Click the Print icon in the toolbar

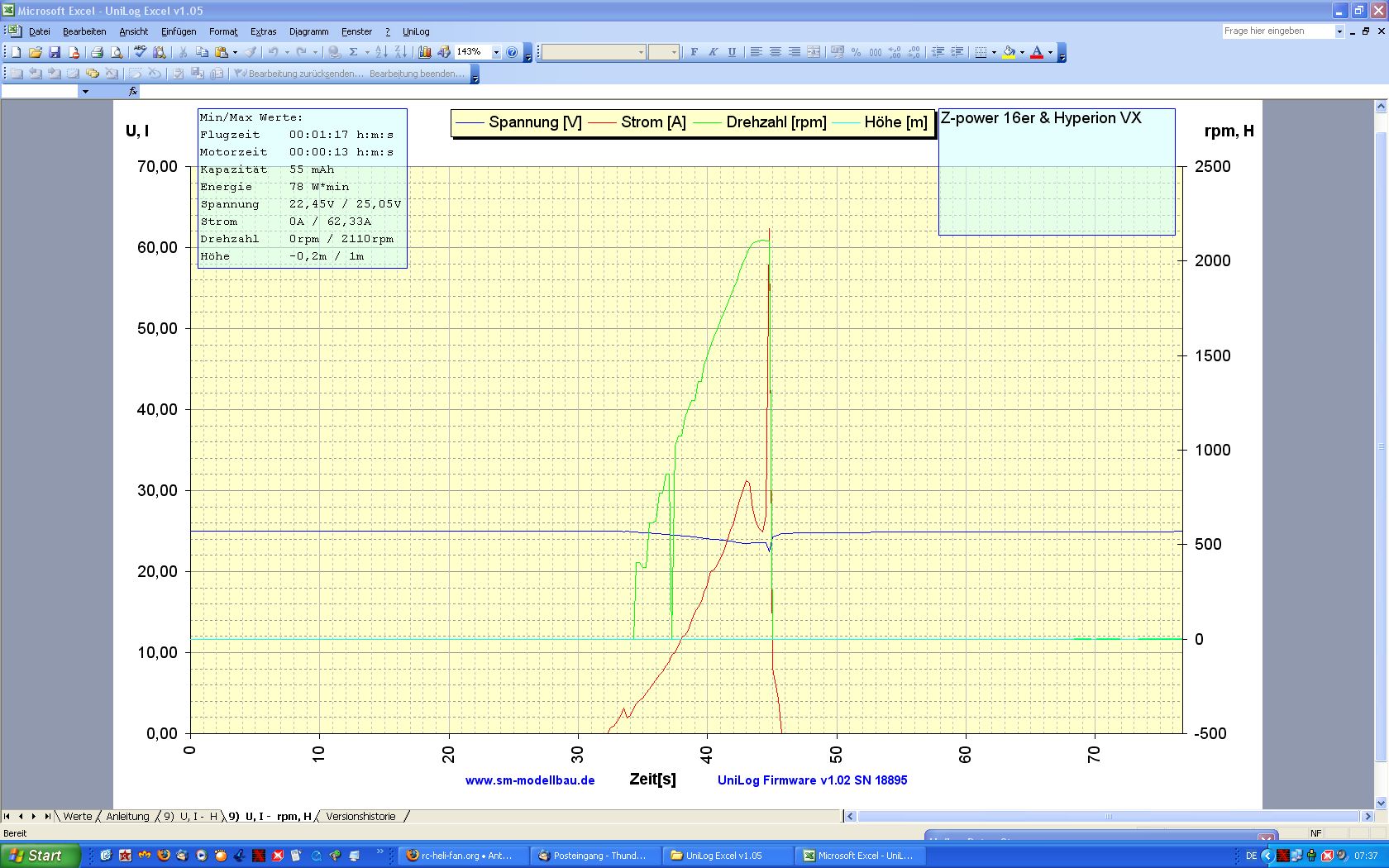[97, 52]
